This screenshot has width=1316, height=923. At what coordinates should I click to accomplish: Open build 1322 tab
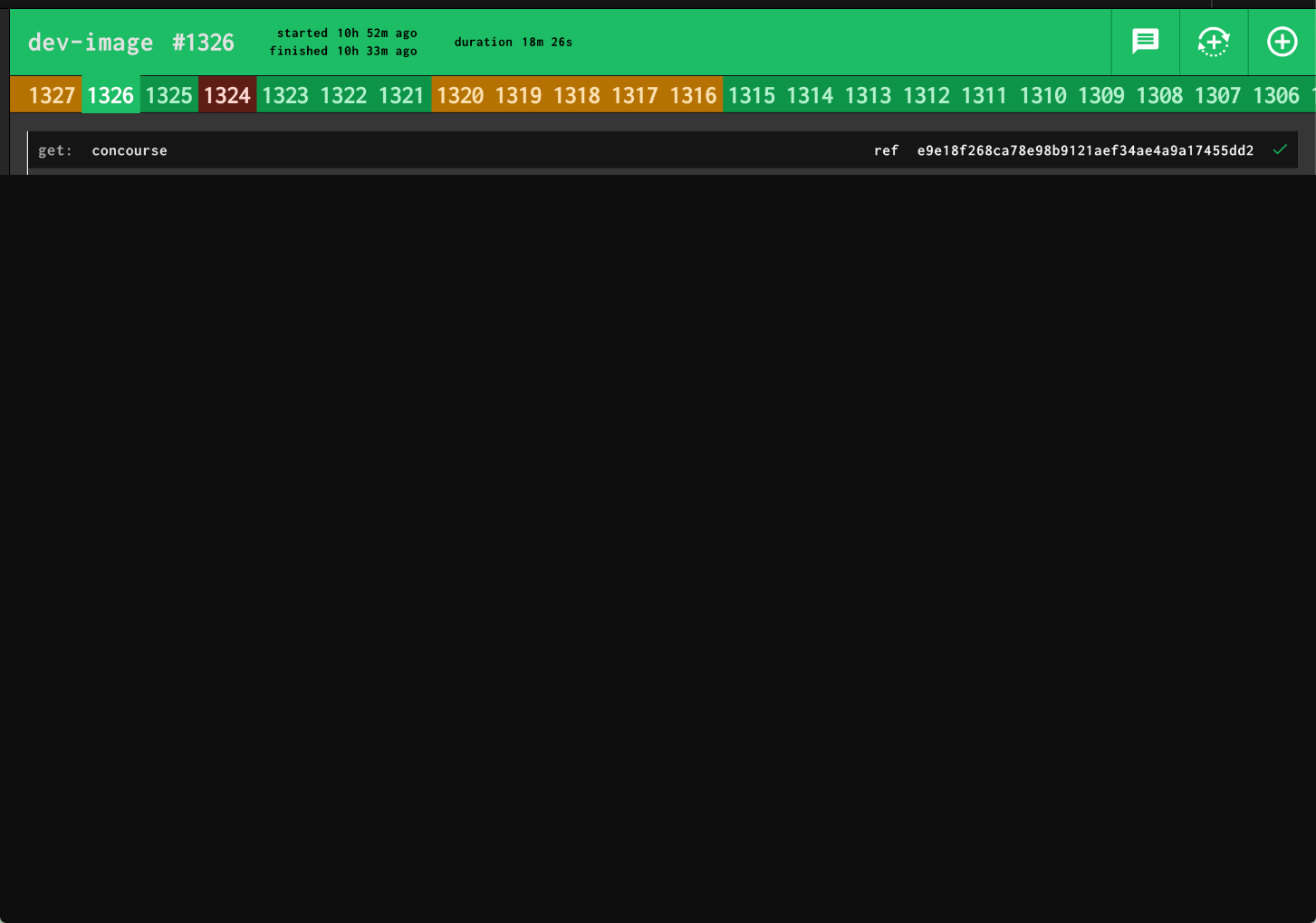[343, 95]
